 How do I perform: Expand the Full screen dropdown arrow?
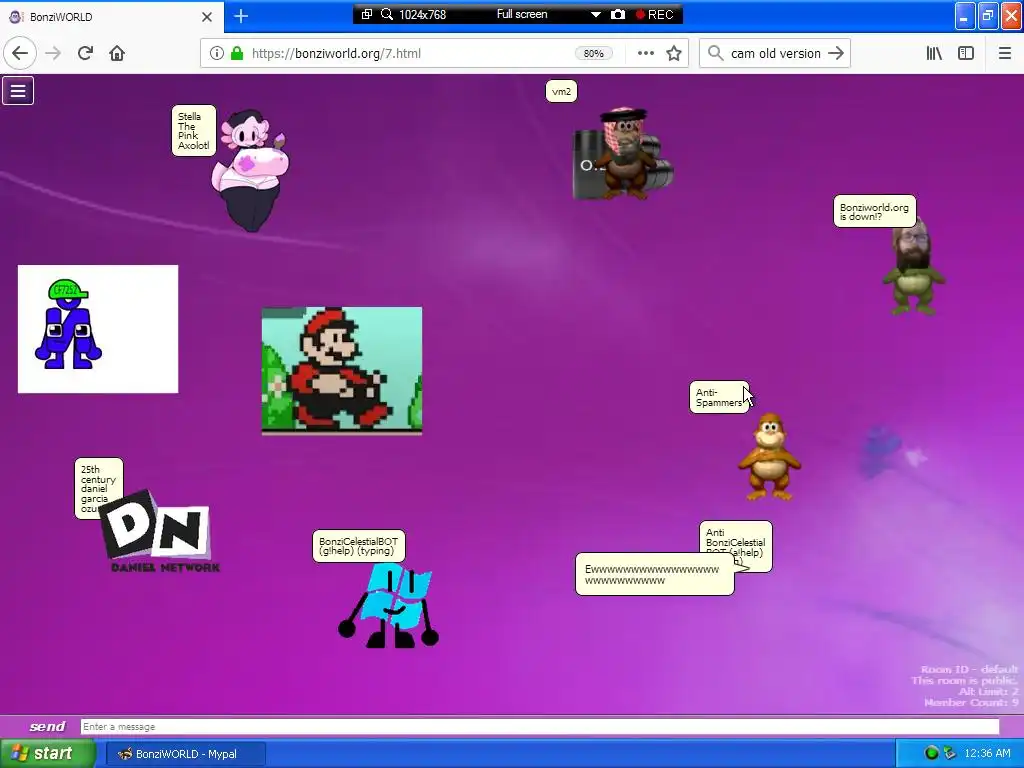point(596,14)
